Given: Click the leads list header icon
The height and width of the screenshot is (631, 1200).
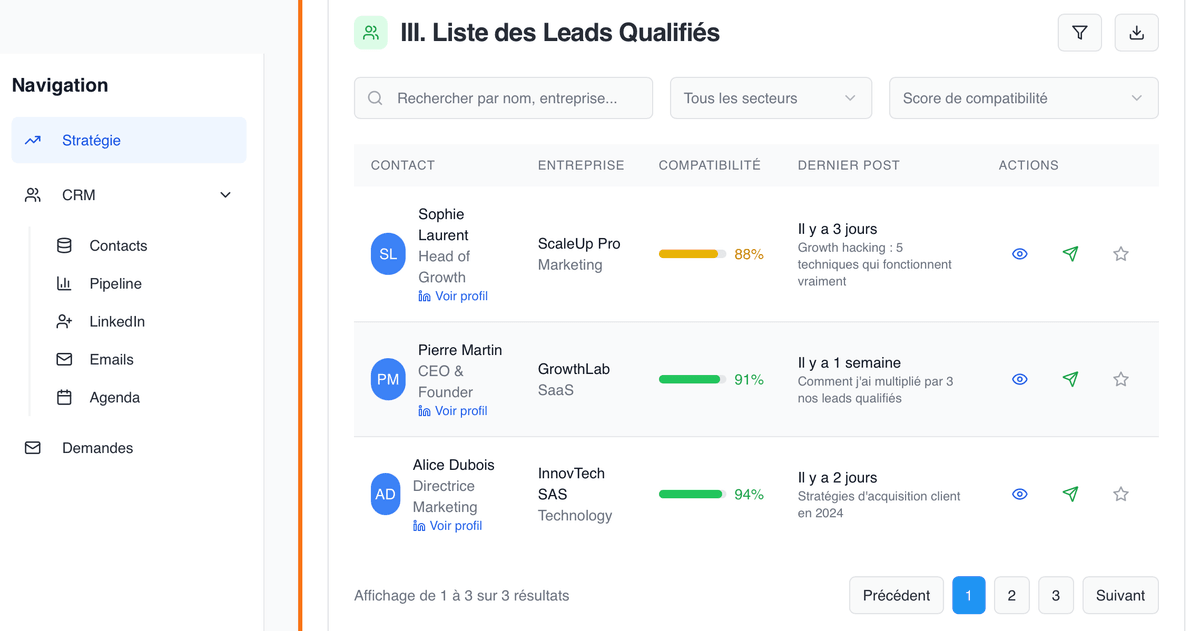Looking at the screenshot, I should [x=371, y=33].
